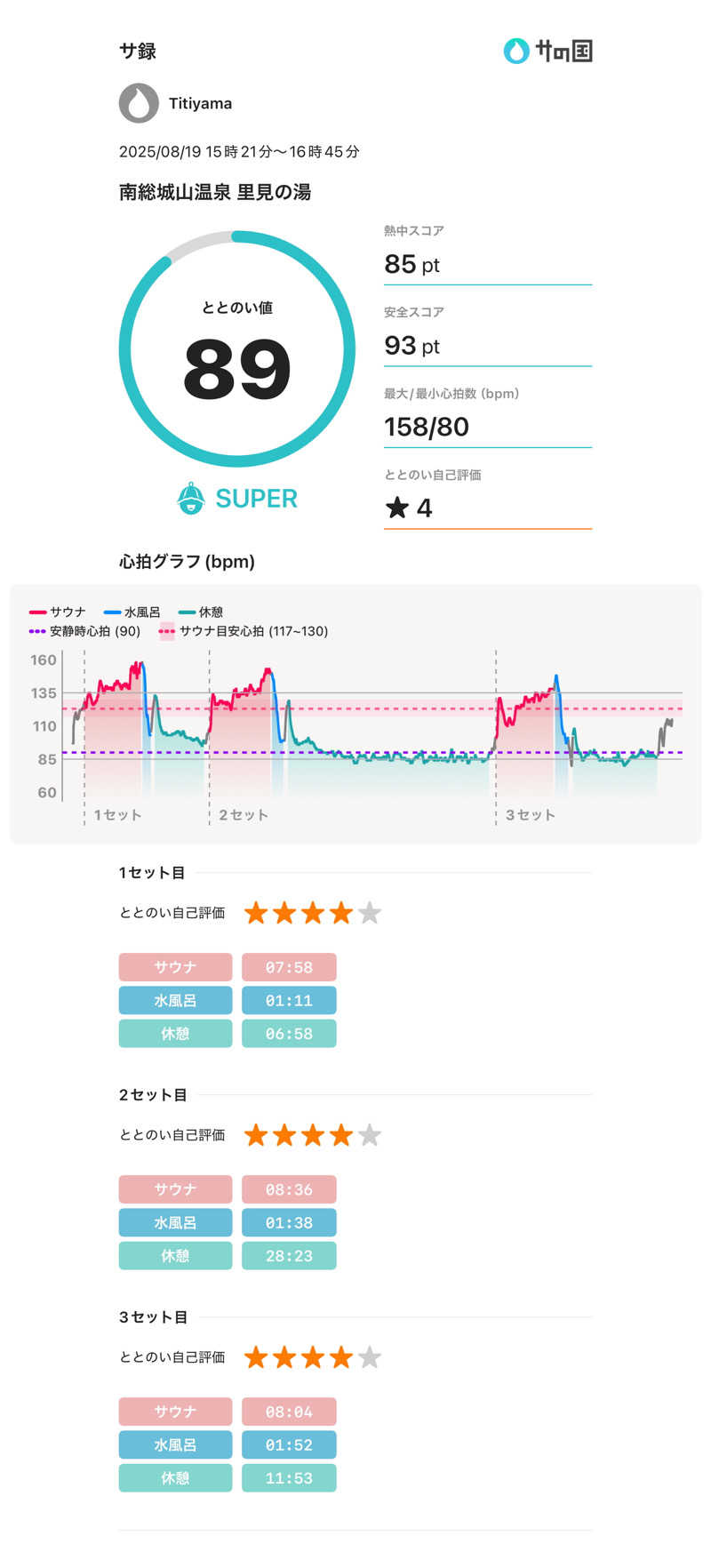Select the grey fifth star in 1セット目
Viewport: 711px width, 1568px height.
pos(370,913)
